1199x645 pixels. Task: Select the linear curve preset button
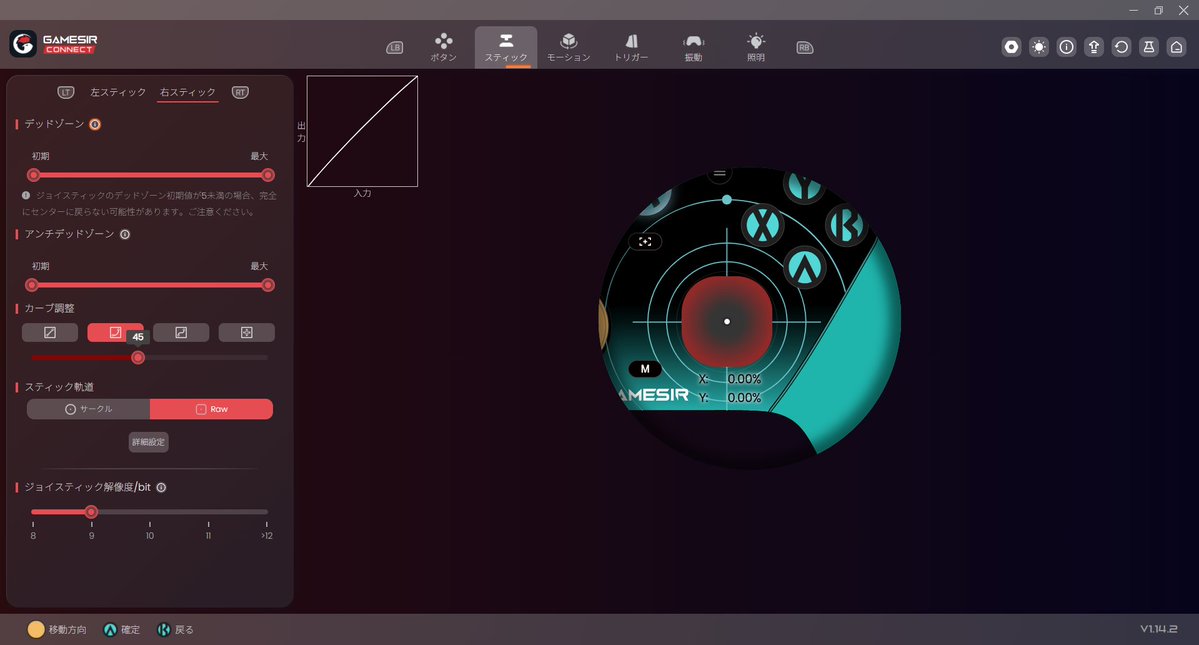pos(50,332)
